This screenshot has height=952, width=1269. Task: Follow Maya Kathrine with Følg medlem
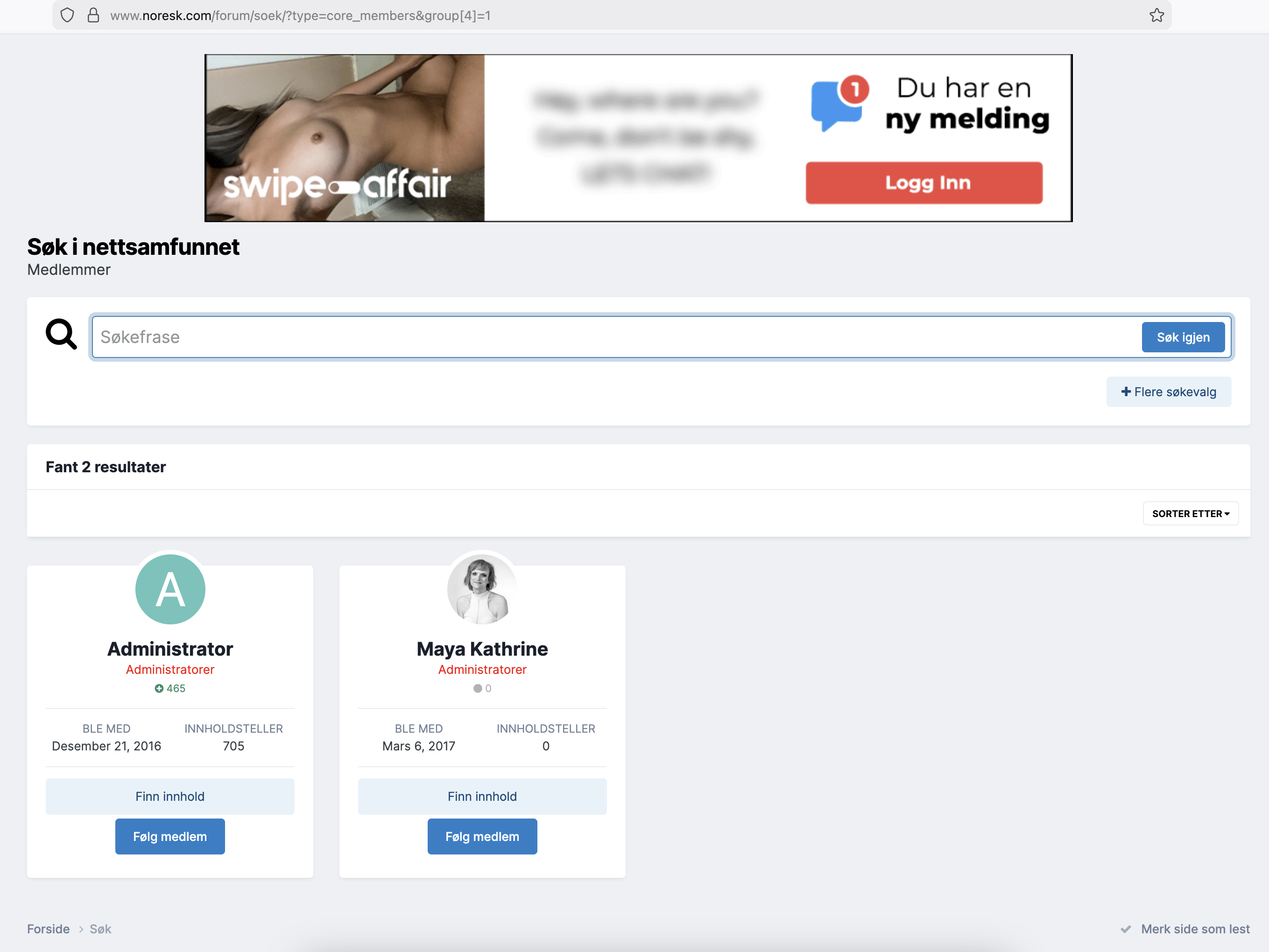[482, 836]
